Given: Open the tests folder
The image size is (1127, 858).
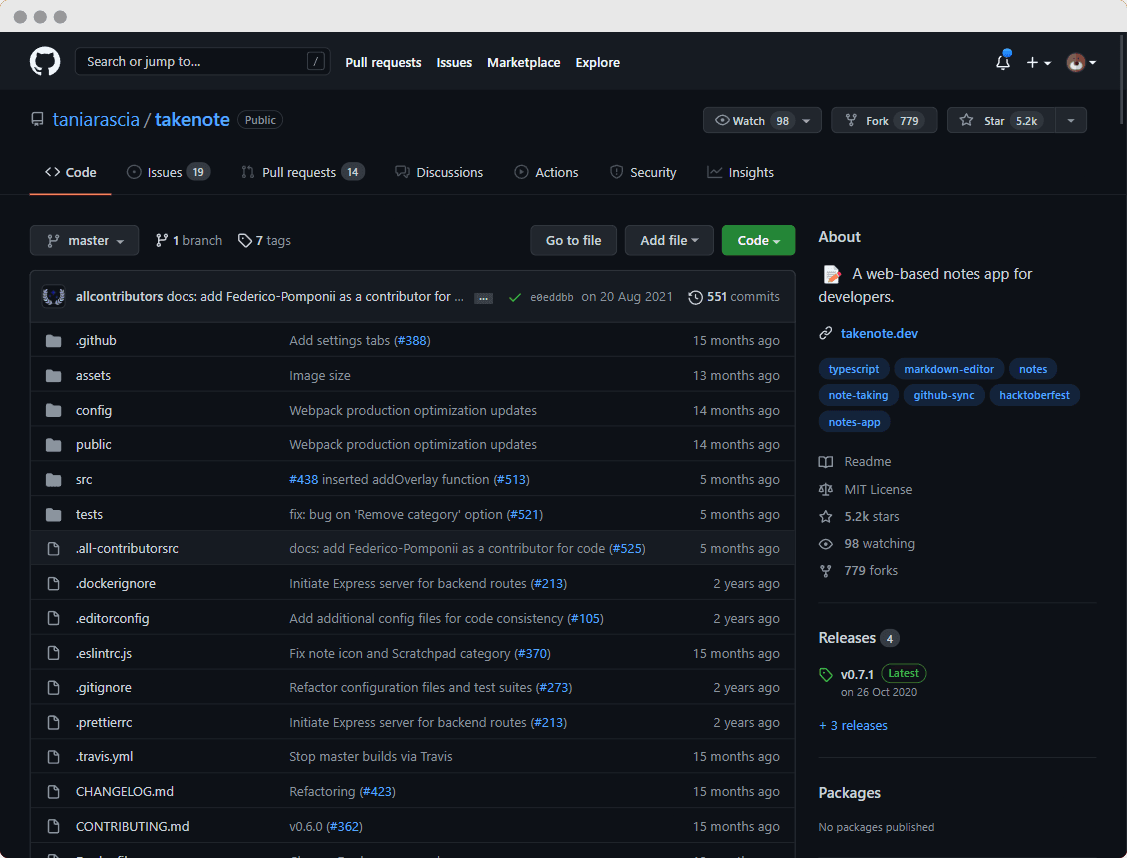Looking at the screenshot, I should (x=89, y=515).
